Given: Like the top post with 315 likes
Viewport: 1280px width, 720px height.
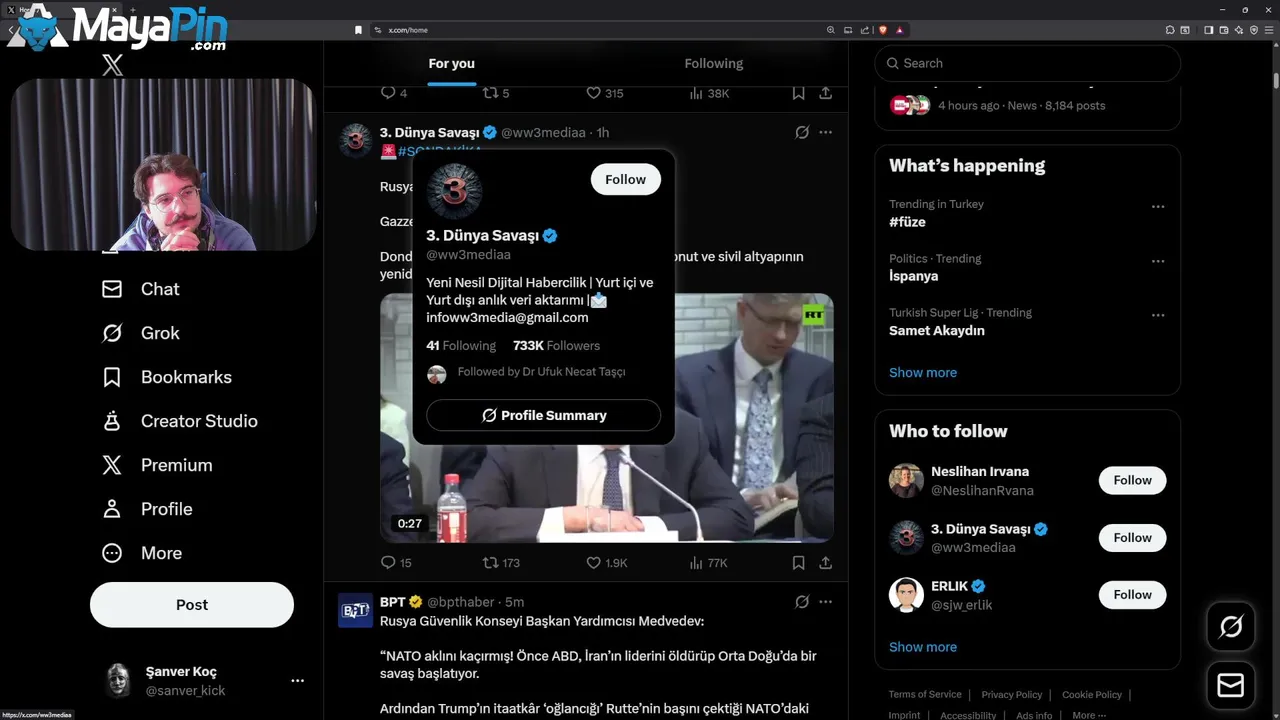Looking at the screenshot, I should pyautogui.click(x=605, y=93).
